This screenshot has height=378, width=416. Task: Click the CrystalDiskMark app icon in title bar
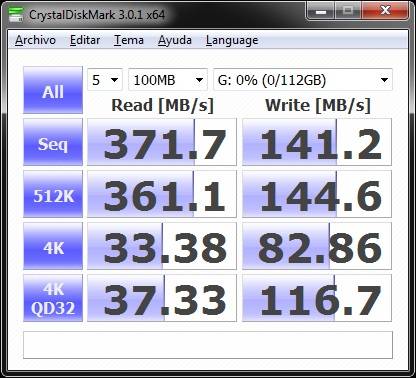pos(16,15)
